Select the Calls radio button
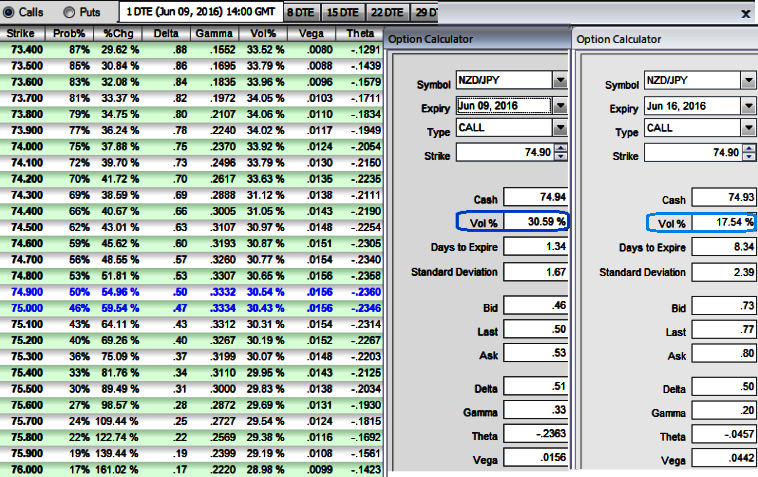The image size is (758, 477). click(10, 13)
